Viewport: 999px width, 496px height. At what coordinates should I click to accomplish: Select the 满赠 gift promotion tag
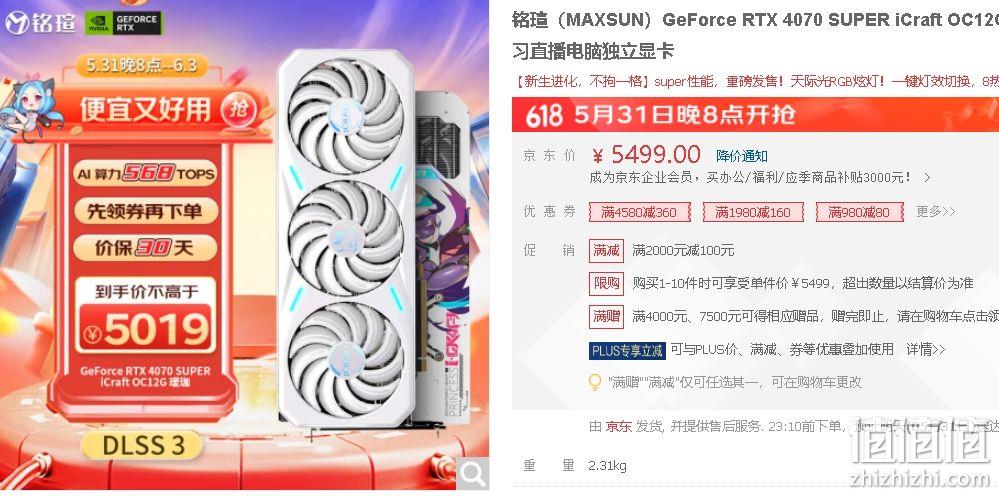click(x=606, y=316)
